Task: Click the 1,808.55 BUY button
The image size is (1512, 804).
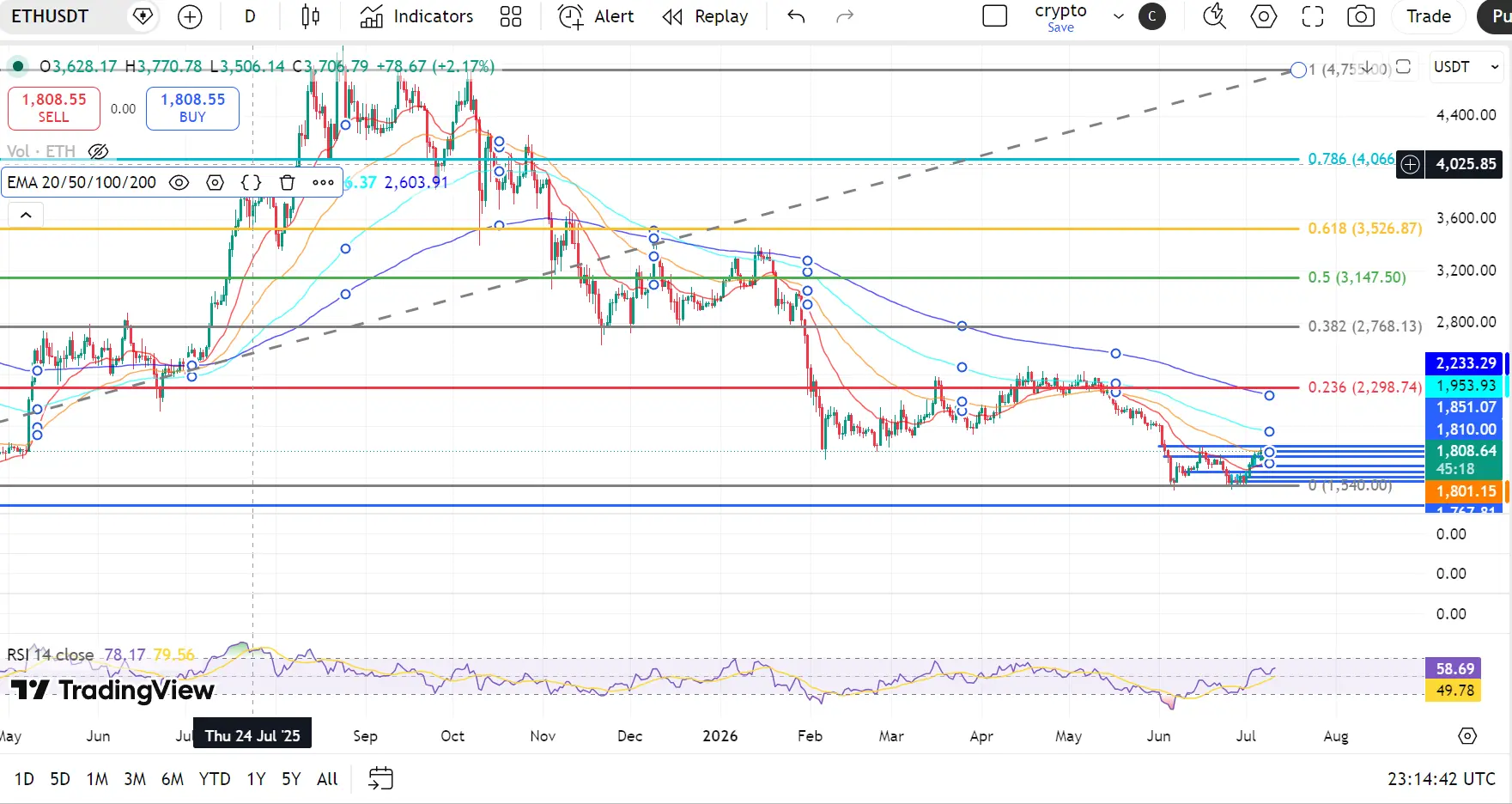Action: click(x=192, y=109)
